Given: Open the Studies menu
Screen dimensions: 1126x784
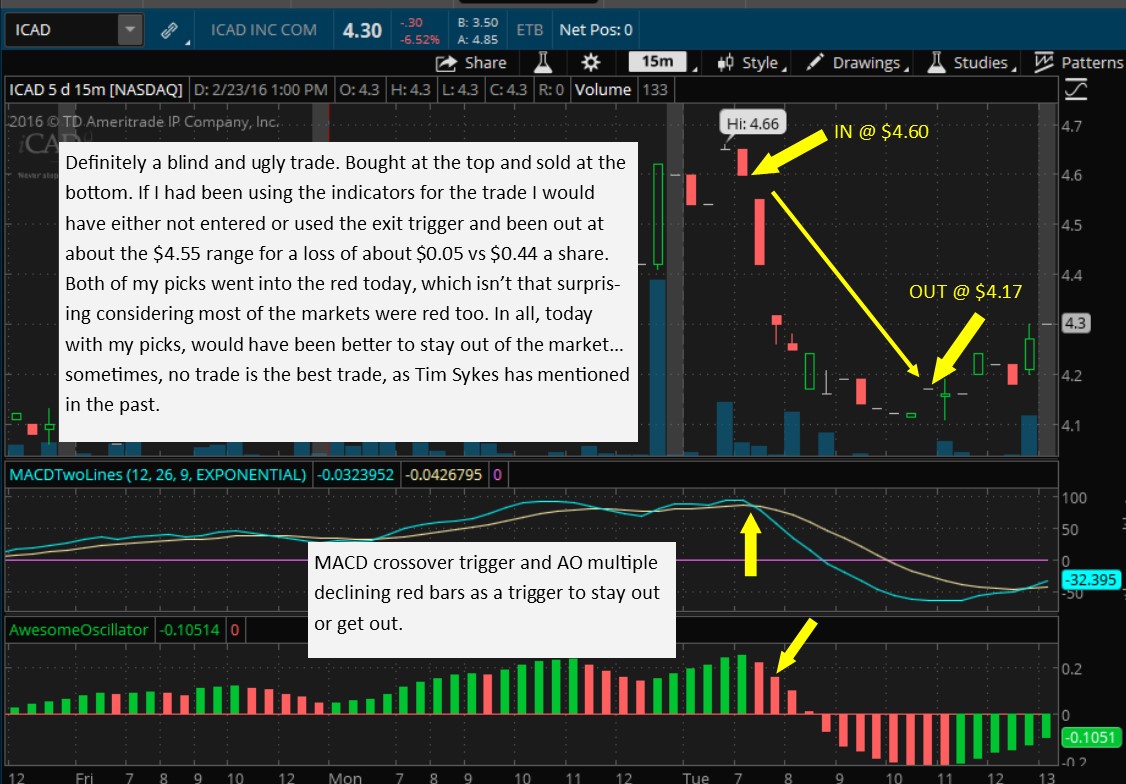Looking at the screenshot, I should (972, 63).
